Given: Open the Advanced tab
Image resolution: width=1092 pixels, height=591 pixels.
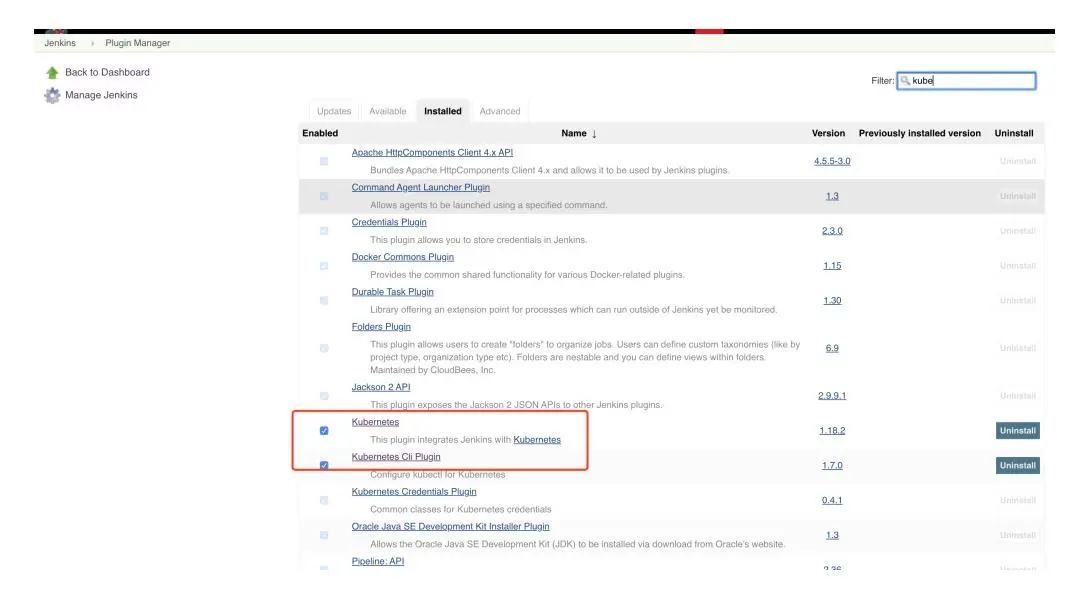Looking at the screenshot, I should (x=499, y=111).
